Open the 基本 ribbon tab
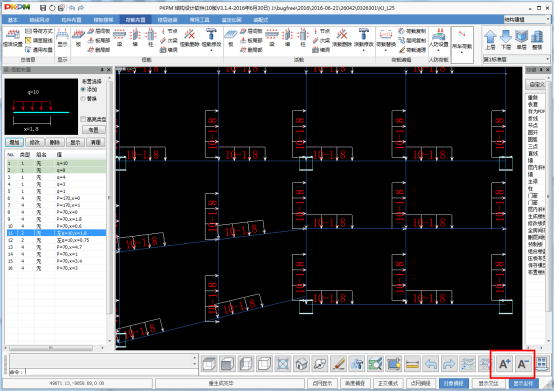 point(13,20)
